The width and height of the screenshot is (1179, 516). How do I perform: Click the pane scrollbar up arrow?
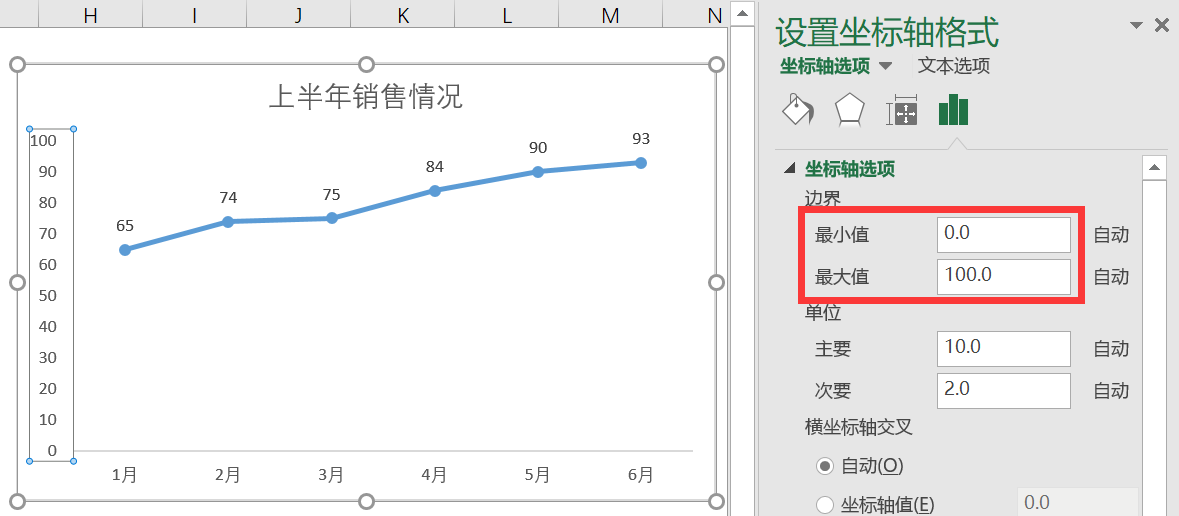coord(1154,168)
